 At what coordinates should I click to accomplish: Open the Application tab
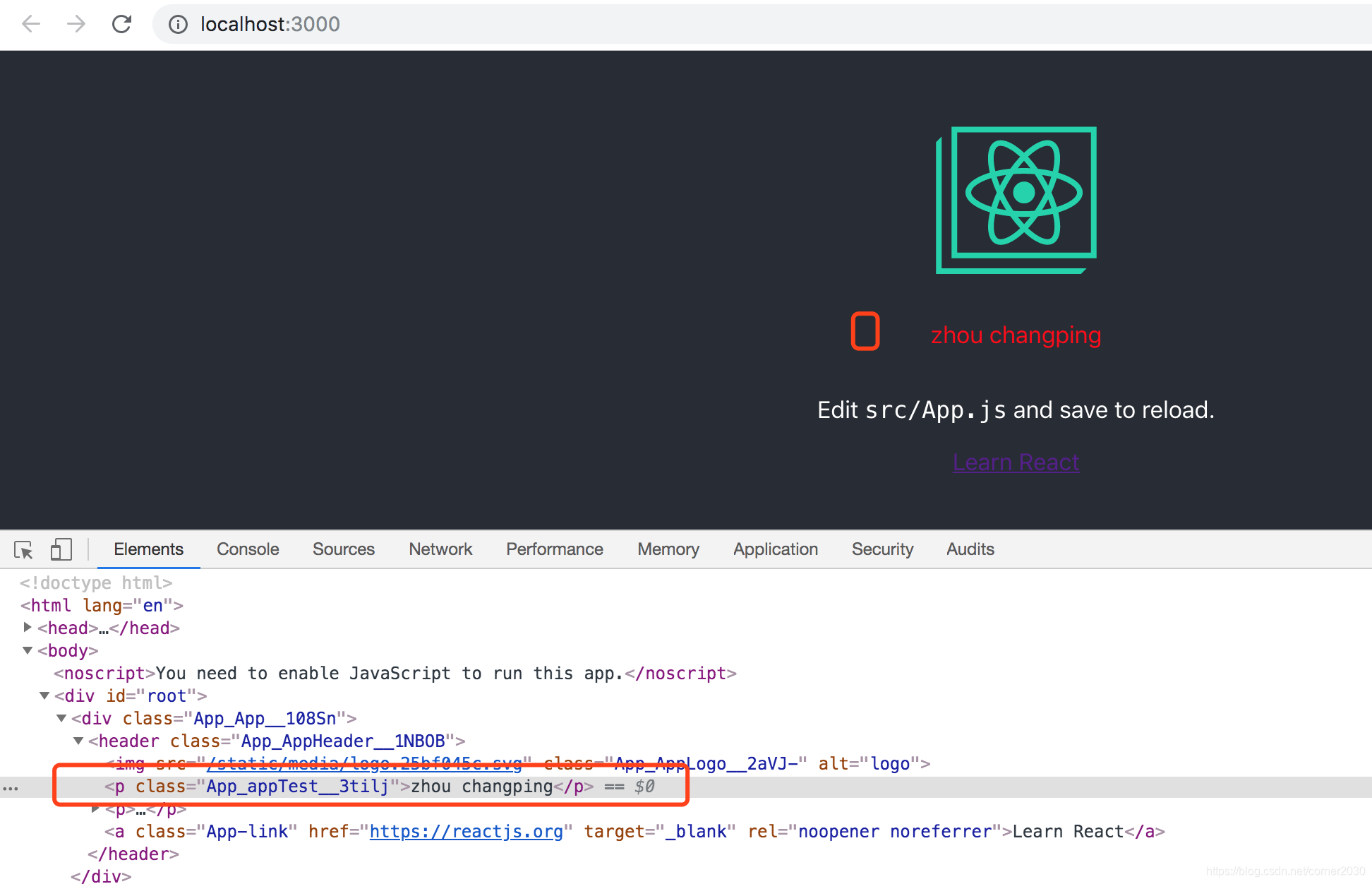[x=776, y=549]
